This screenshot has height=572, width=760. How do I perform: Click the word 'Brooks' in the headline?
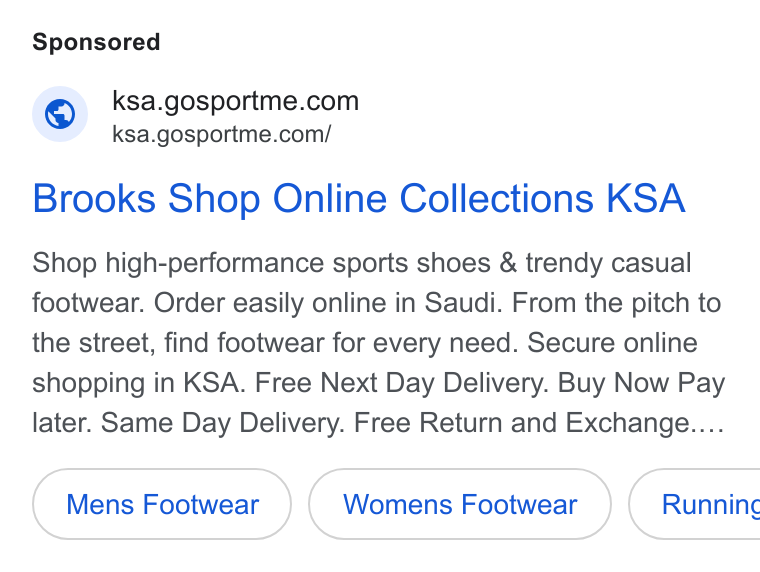pos(94,198)
